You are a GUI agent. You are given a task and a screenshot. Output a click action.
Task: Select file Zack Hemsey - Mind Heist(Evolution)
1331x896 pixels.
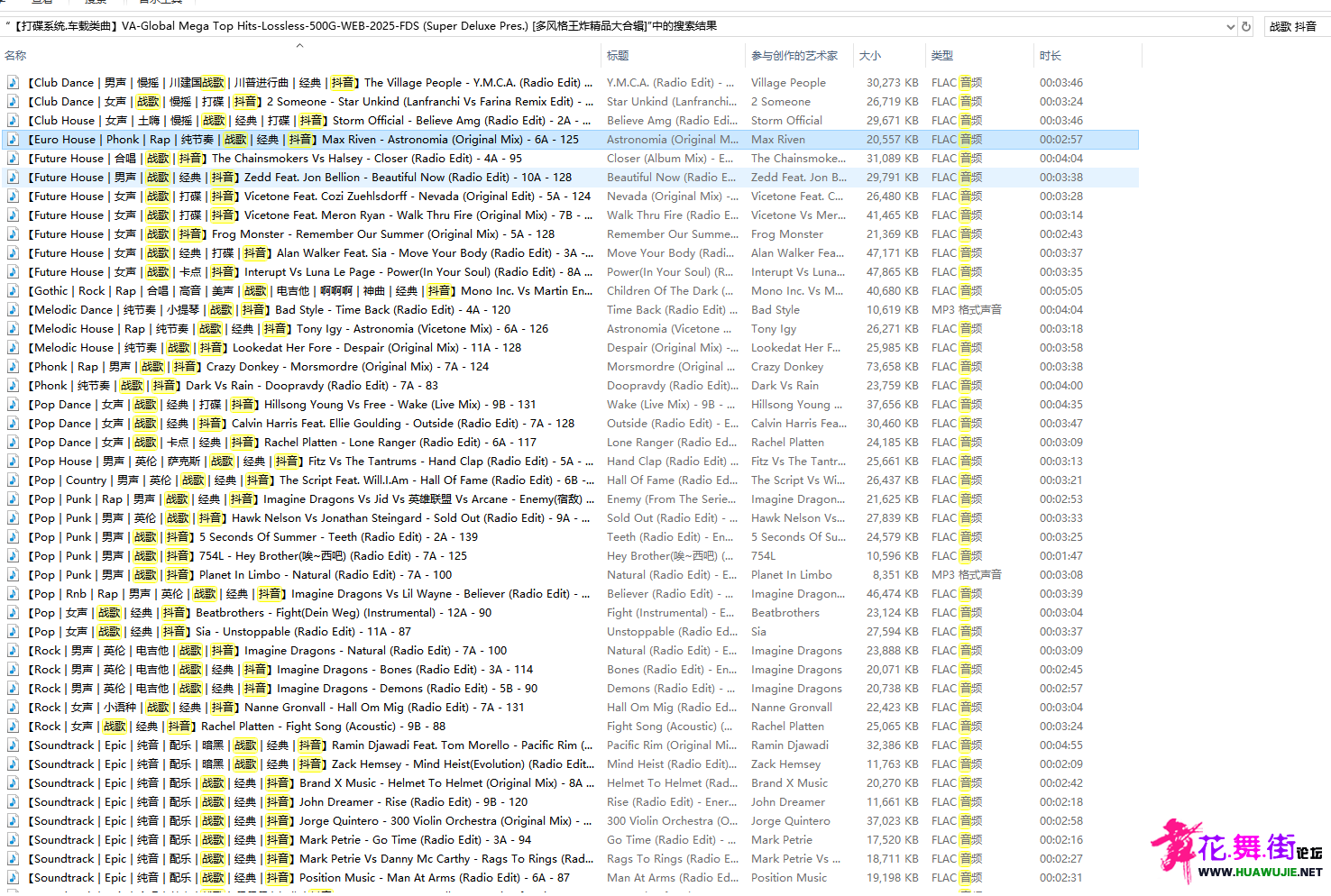(311, 764)
